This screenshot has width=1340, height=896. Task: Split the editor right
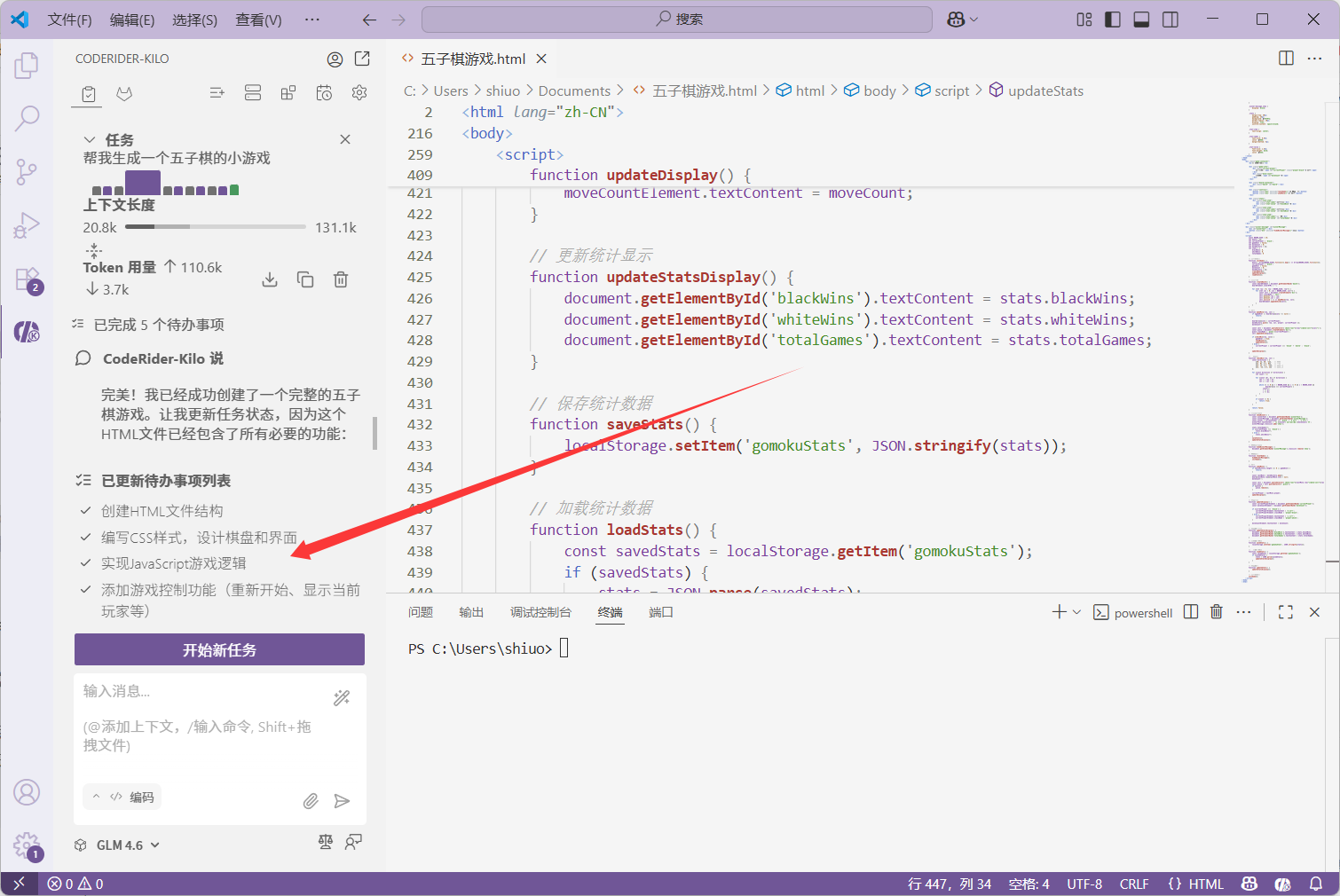1286,59
